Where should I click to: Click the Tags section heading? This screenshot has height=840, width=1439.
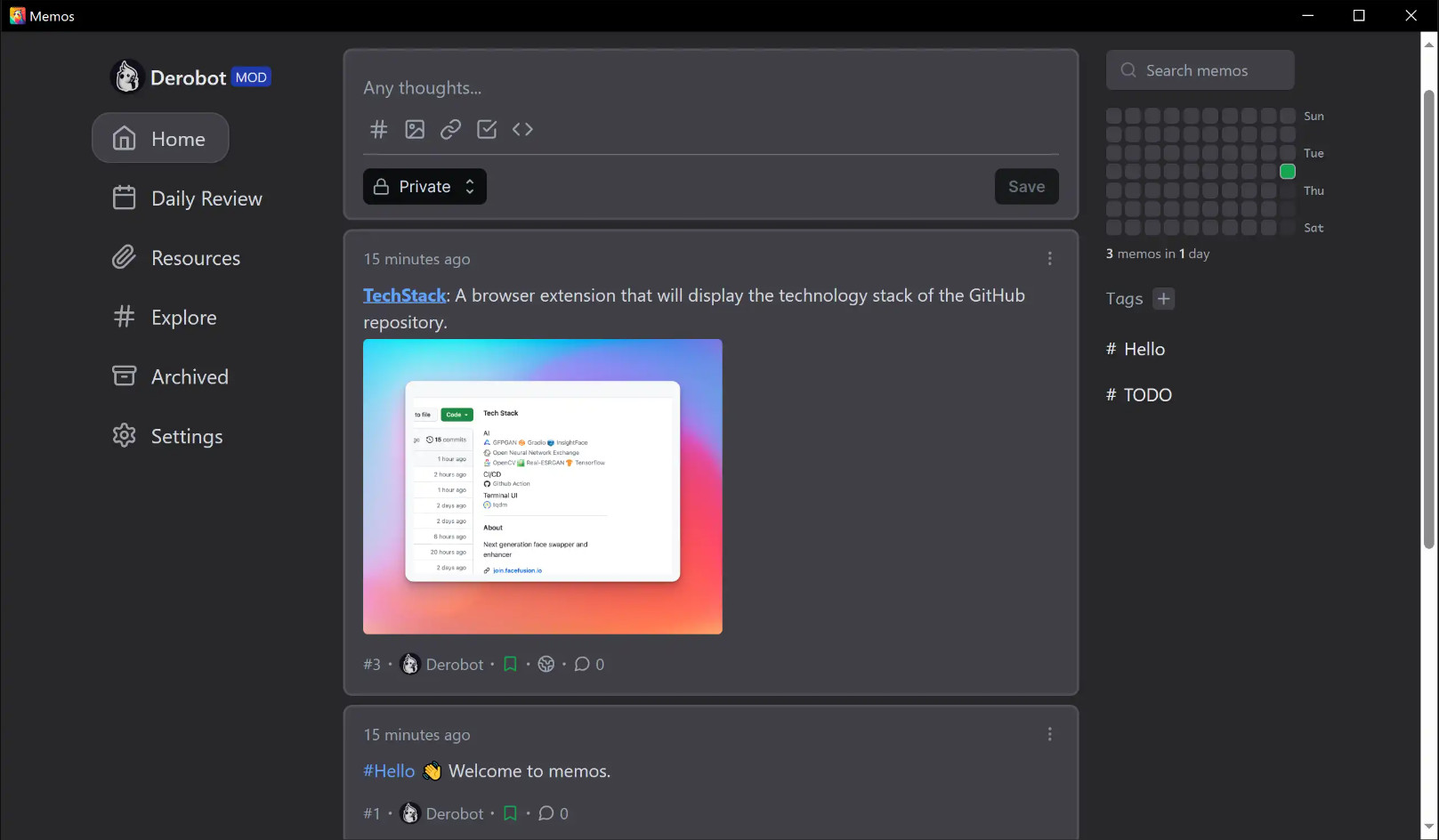pos(1124,299)
